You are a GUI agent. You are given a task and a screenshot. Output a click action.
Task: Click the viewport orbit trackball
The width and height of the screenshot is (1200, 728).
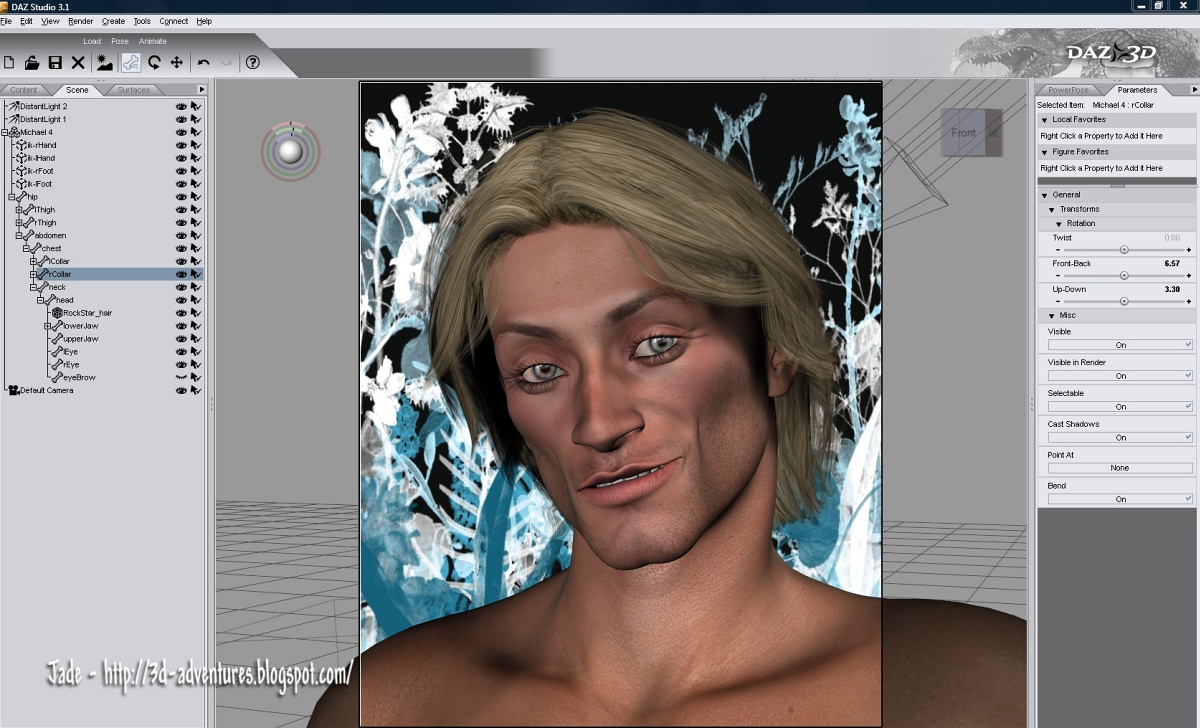(291, 151)
